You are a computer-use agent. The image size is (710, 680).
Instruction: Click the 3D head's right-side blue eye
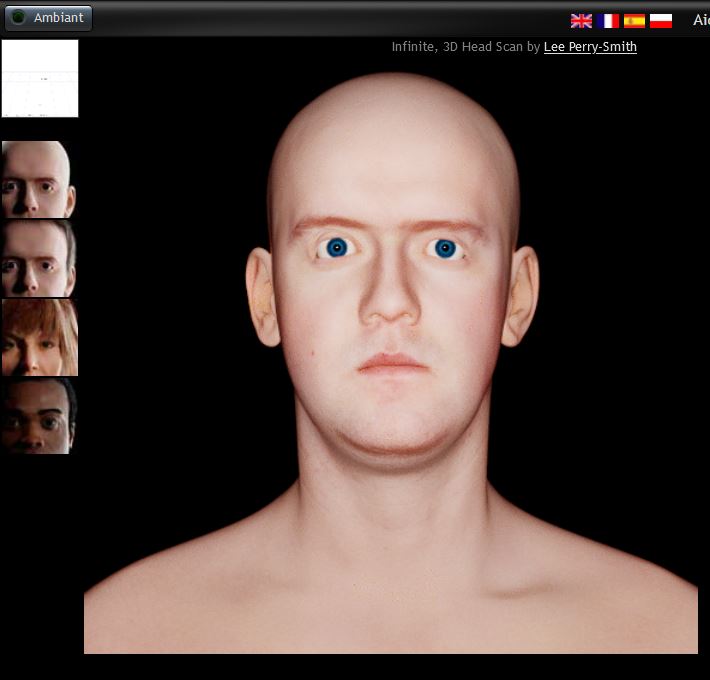pyautogui.click(x=445, y=248)
